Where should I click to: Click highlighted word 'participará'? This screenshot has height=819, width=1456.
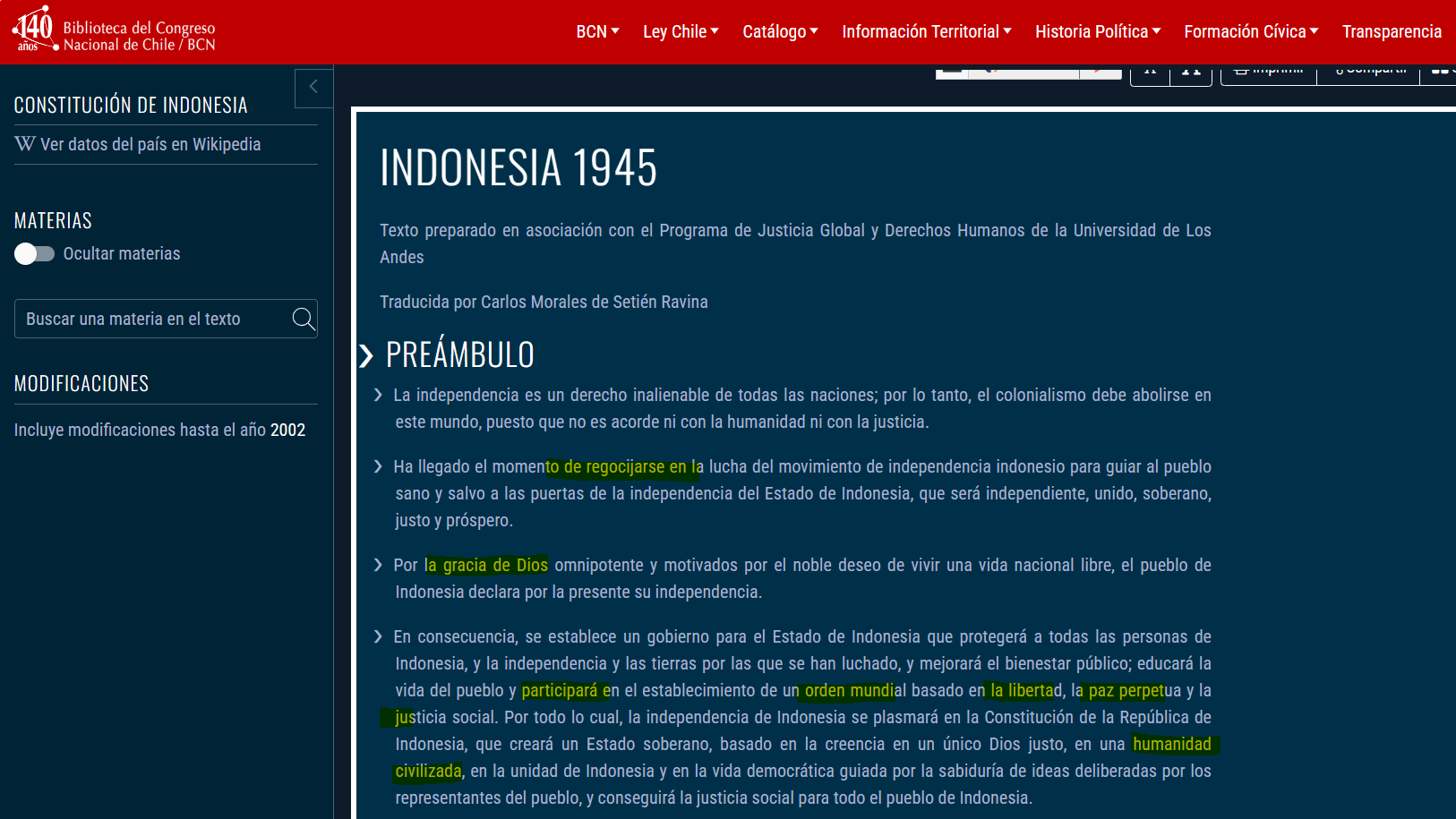click(560, 690)
